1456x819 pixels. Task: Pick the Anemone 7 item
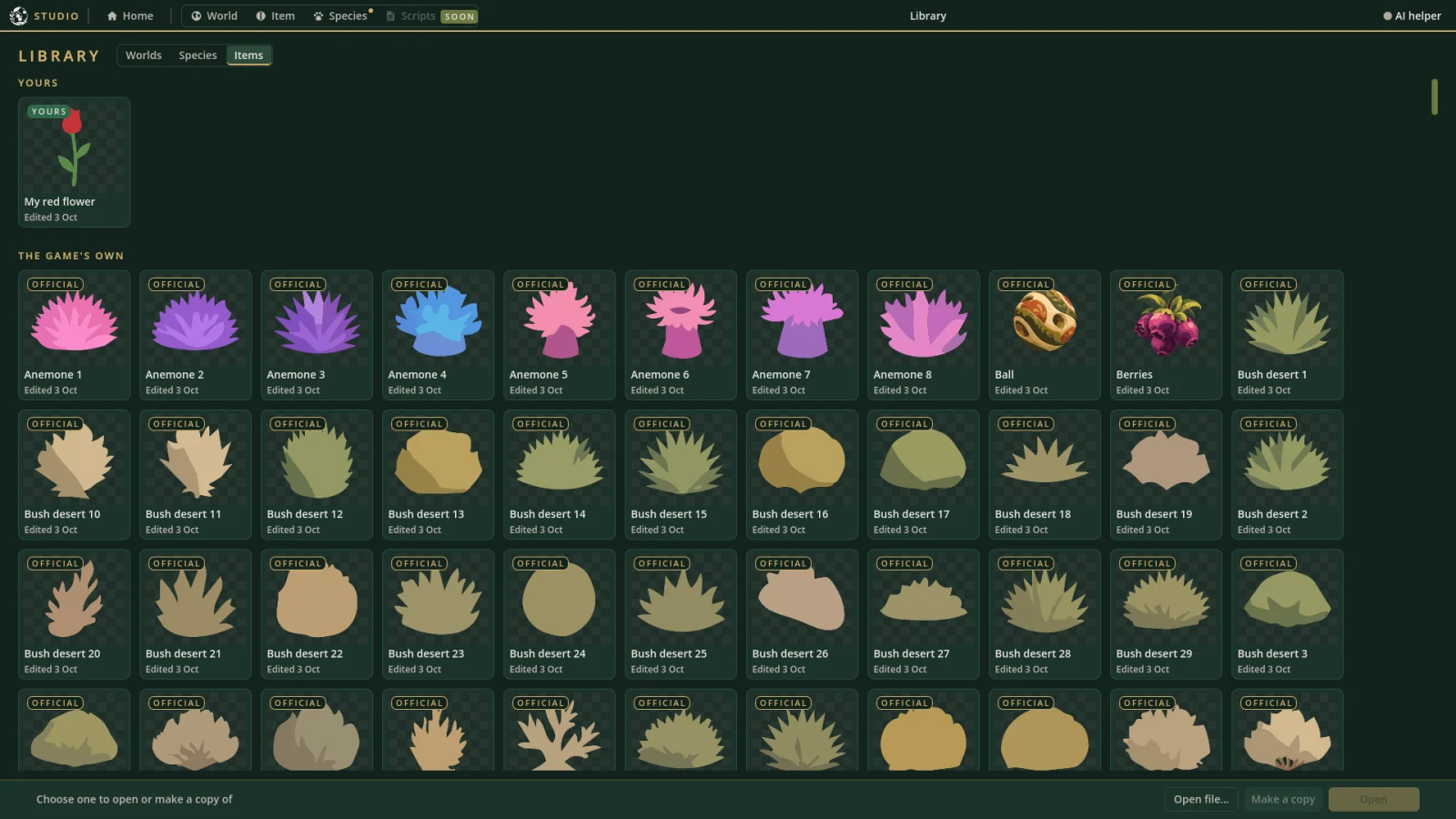[x=802, y=335]
